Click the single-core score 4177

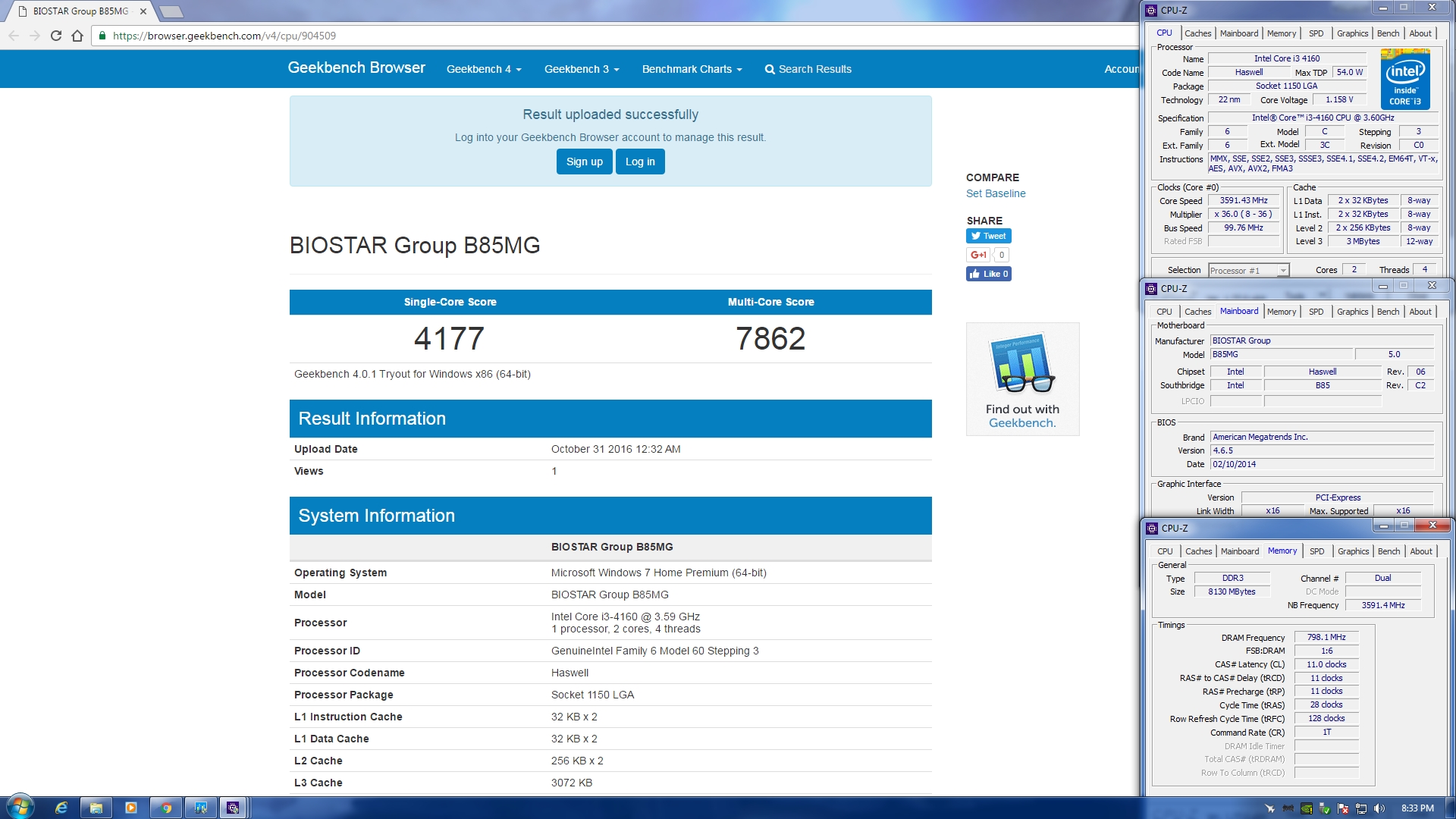(449, 338)
